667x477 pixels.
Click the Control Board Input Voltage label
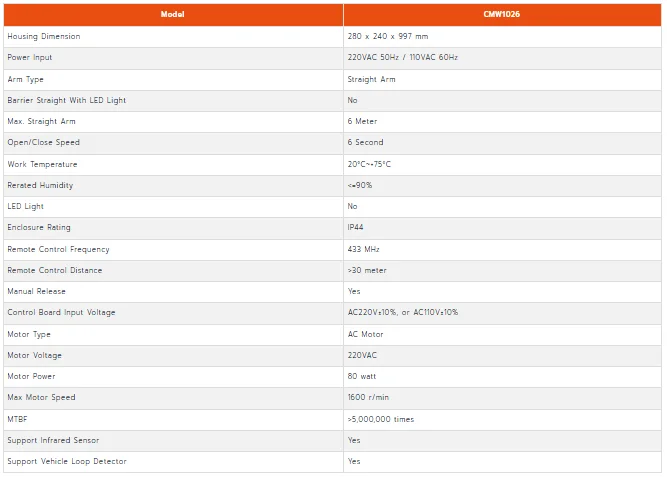[61, 312]
